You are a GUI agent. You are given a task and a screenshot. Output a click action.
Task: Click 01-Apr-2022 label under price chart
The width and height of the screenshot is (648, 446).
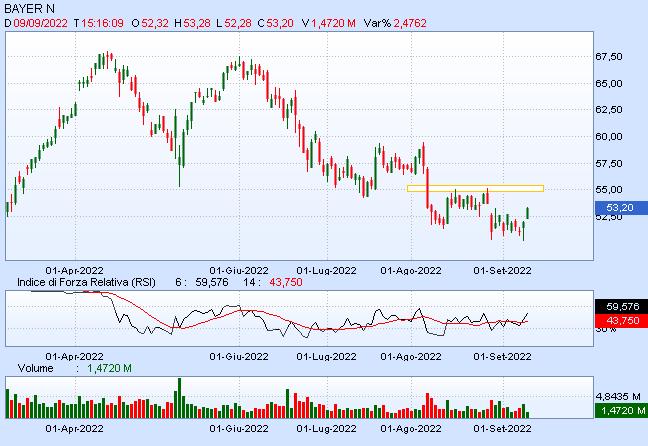pyautogui.click(x=74, y=271)
